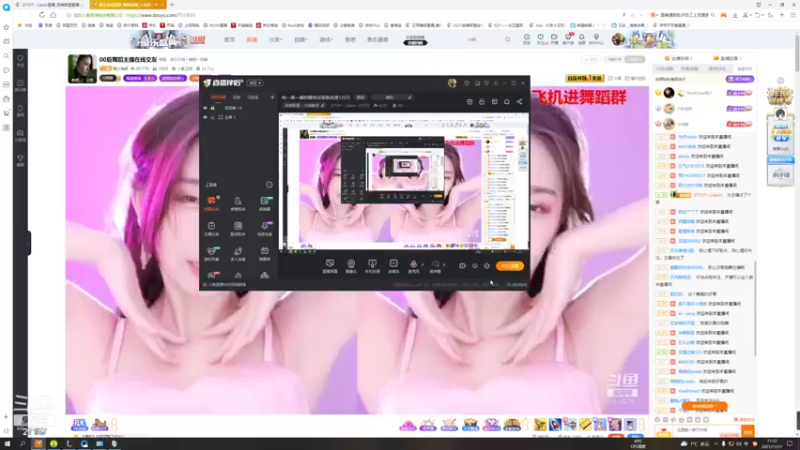Select the screen capture source in streaming toolbar
The width and height of the screenshot is (800, 450).
point(330,265)
